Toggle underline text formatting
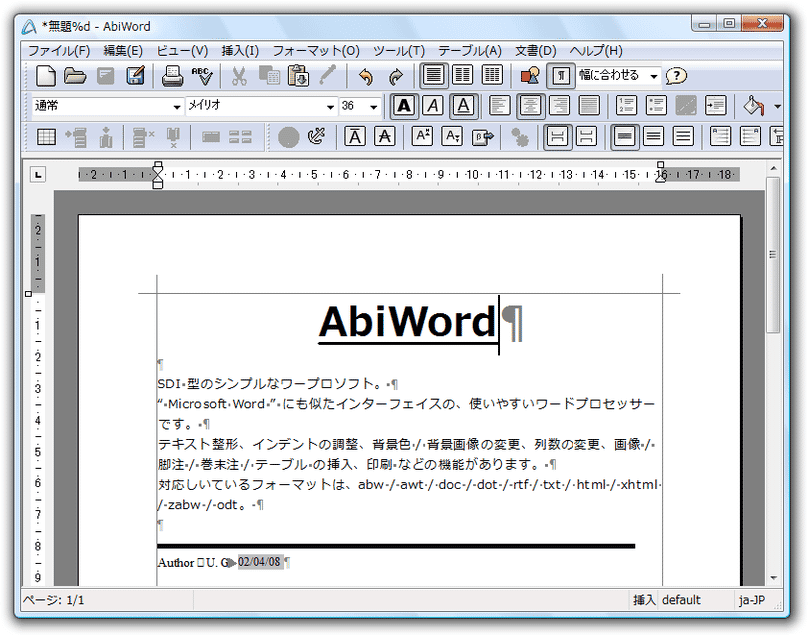This screenshot has width=809, height=635. click(x=463, y=106)
